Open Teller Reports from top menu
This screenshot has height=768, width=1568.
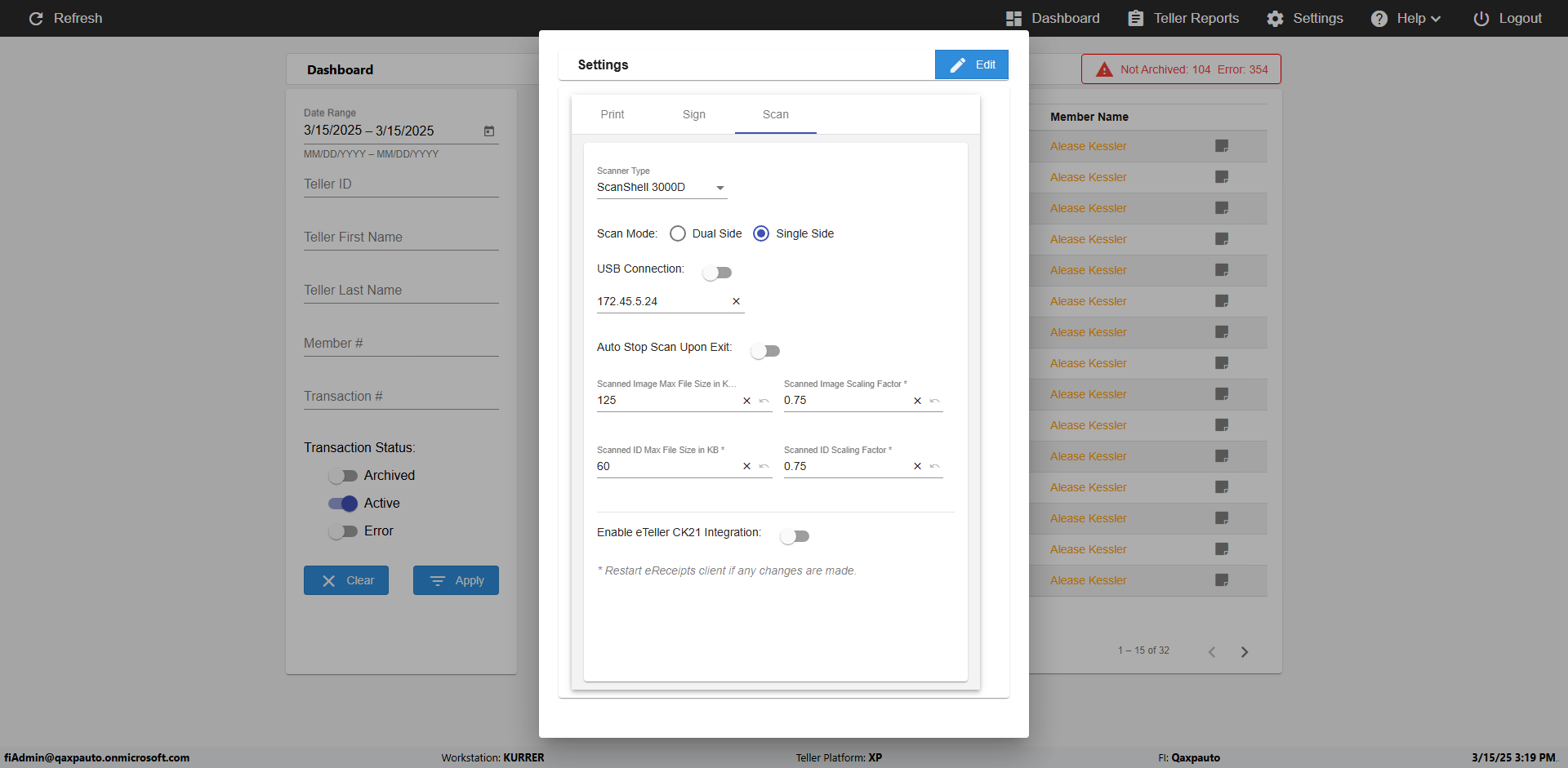pos(1183,18)
